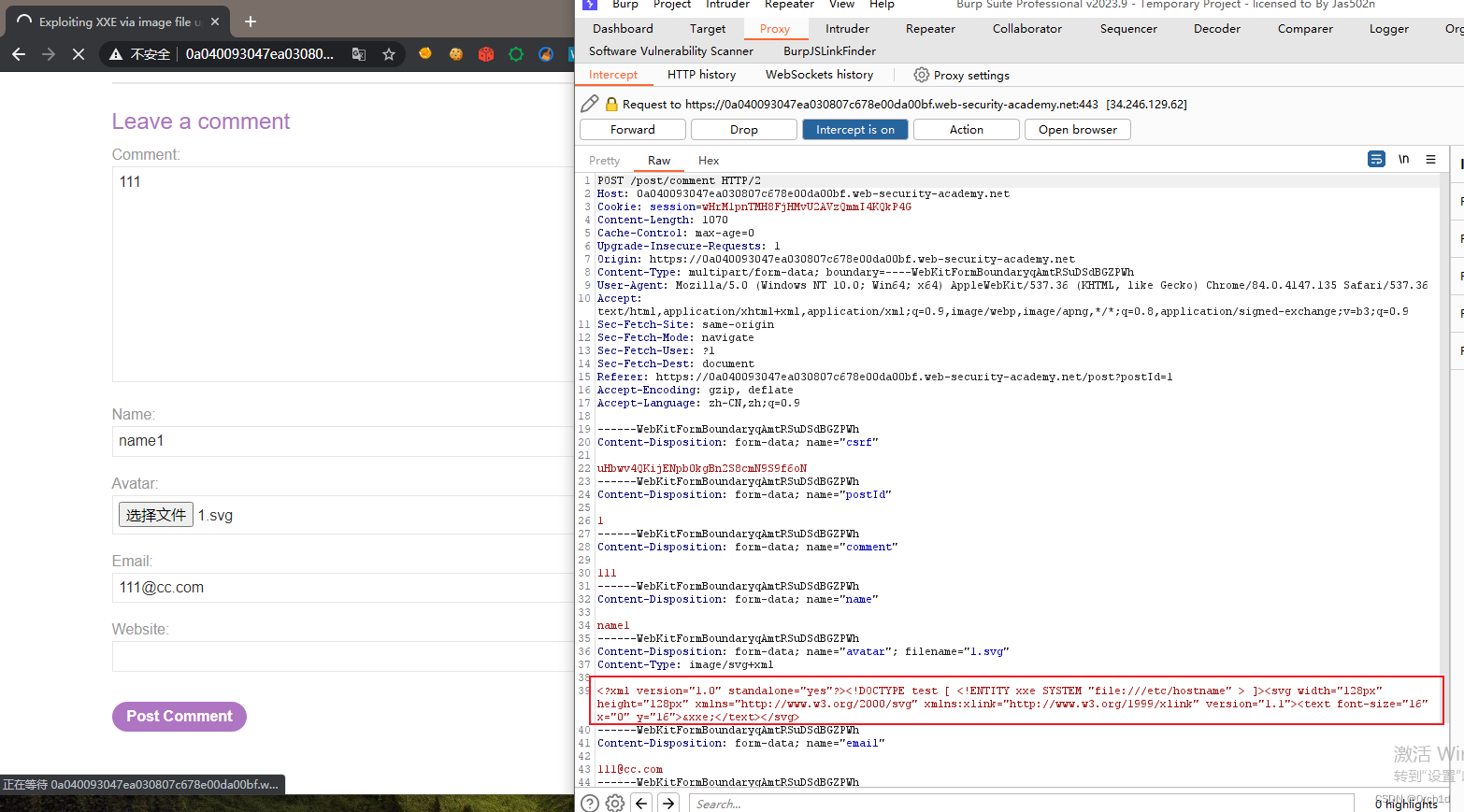
Task: Click the Burp search input field
Action: 1021,804
